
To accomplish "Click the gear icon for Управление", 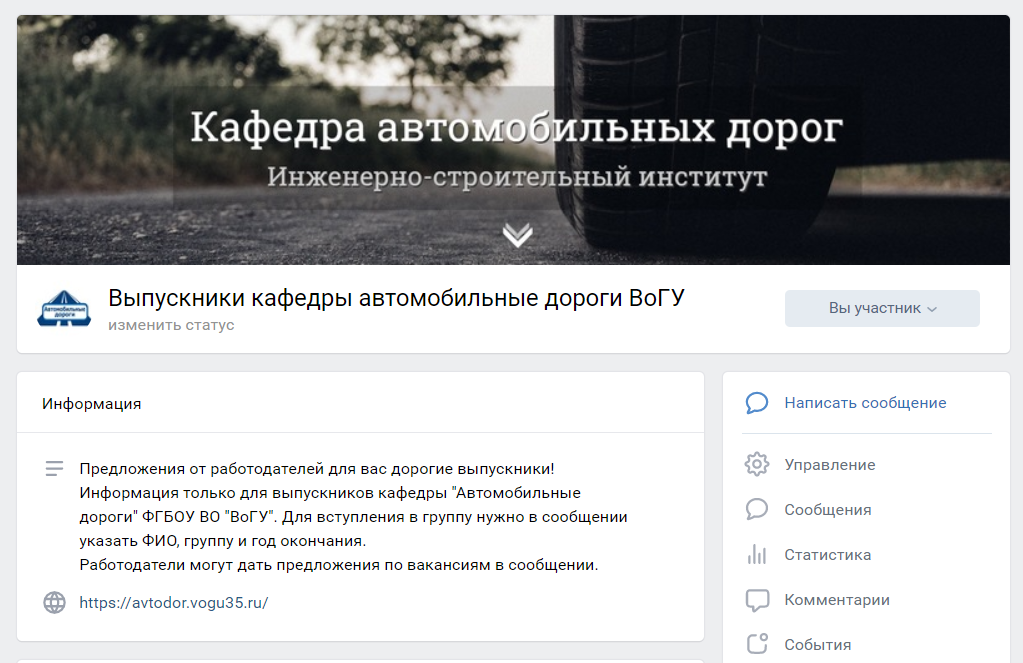I will 757,465.
